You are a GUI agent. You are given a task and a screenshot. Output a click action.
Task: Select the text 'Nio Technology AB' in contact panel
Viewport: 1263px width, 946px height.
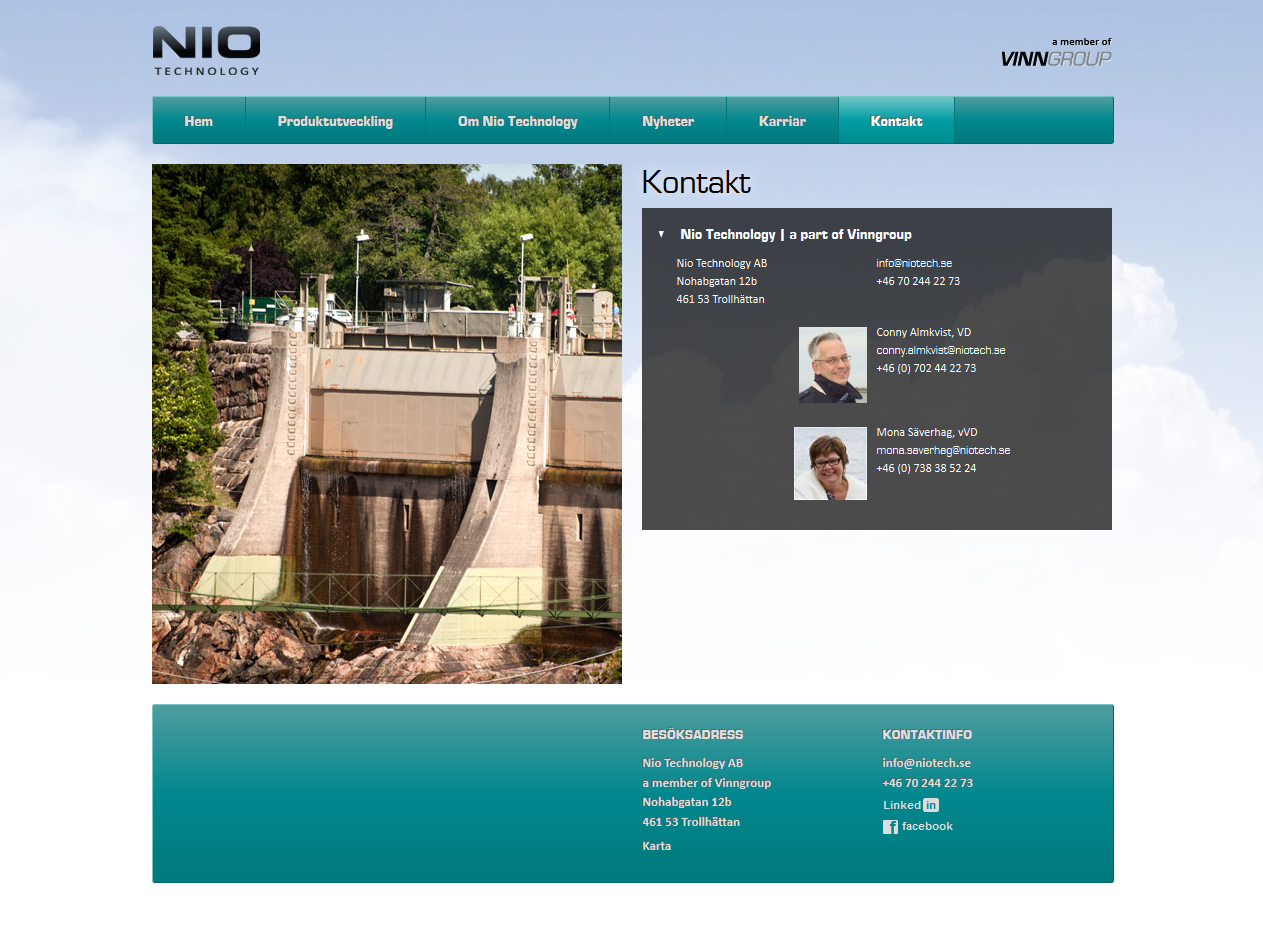pyautogui.click(x=722, y=263)
